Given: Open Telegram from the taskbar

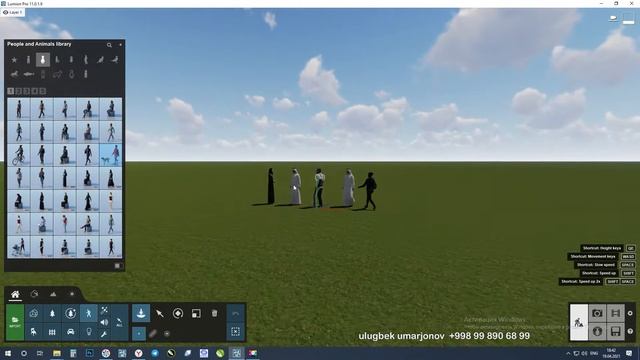Looking at the screenshot, I should tap(155, 353).
